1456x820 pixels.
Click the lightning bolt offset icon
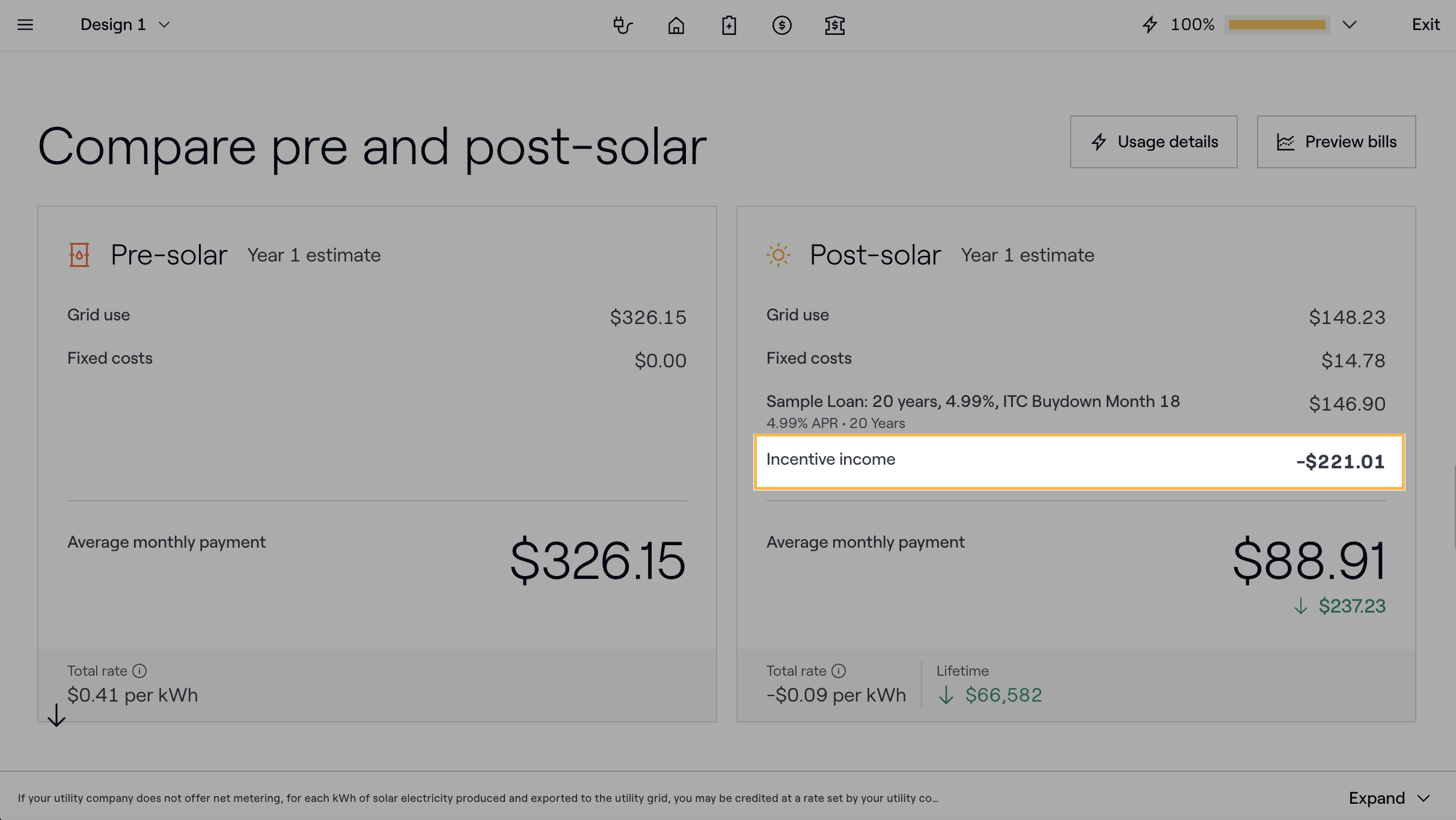[1149, 25]
